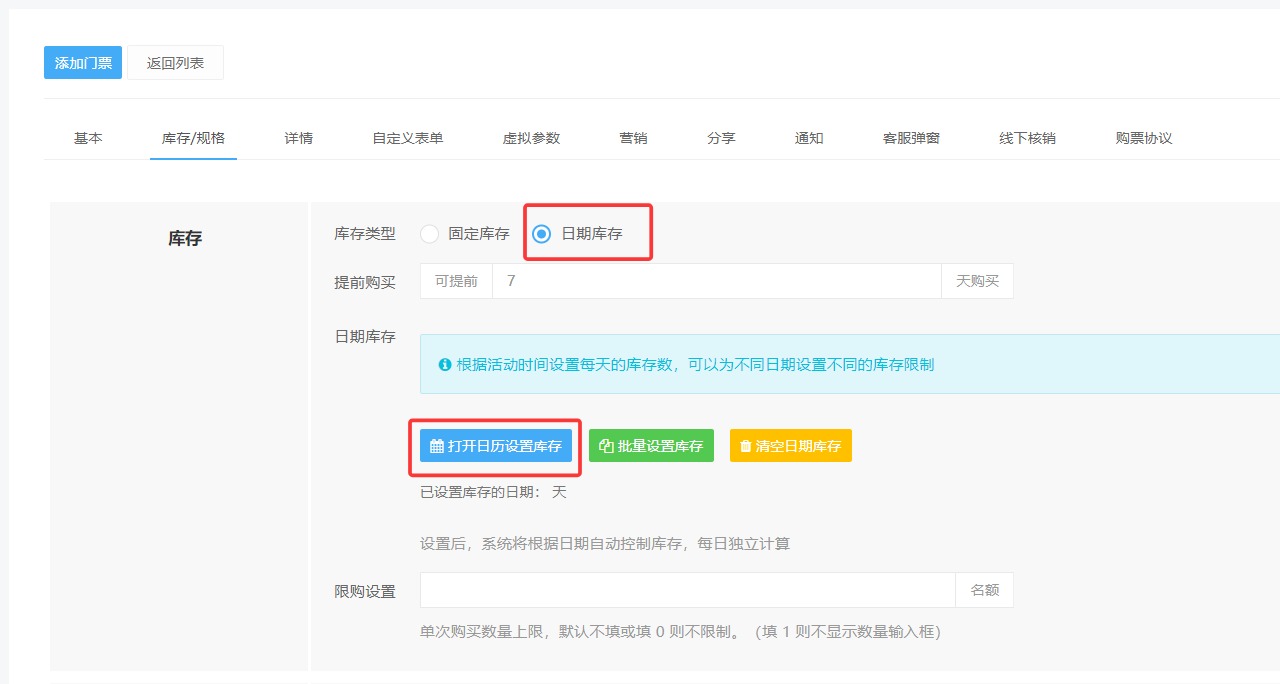1280x684 pixels.
Task: Click the info icon in the blue notice
Action: pyautogui.click(x=445, y=365)
